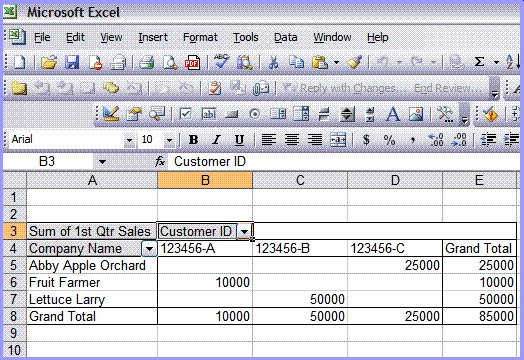Click the reviewing toolbar clipboard checkmark icon
Image resolution: width=524 pixels, height=360 pixels.
point(214,88)
